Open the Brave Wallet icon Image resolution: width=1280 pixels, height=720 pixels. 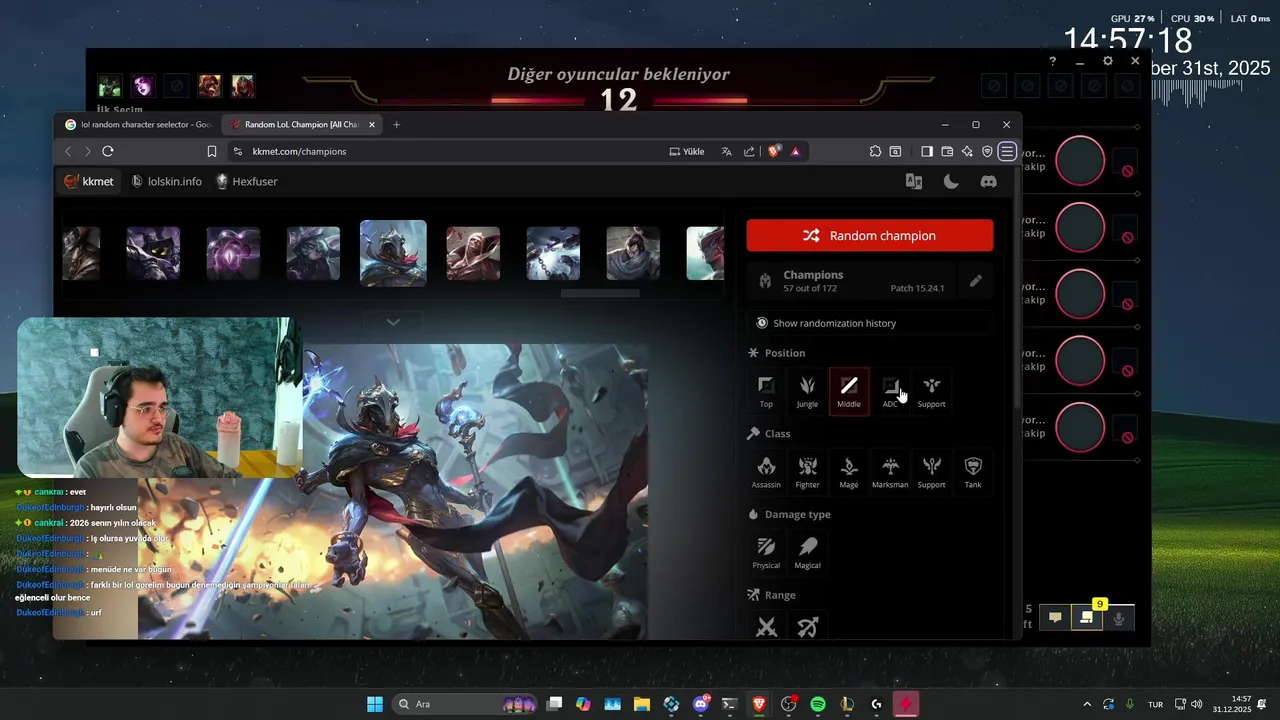(947, 151)
